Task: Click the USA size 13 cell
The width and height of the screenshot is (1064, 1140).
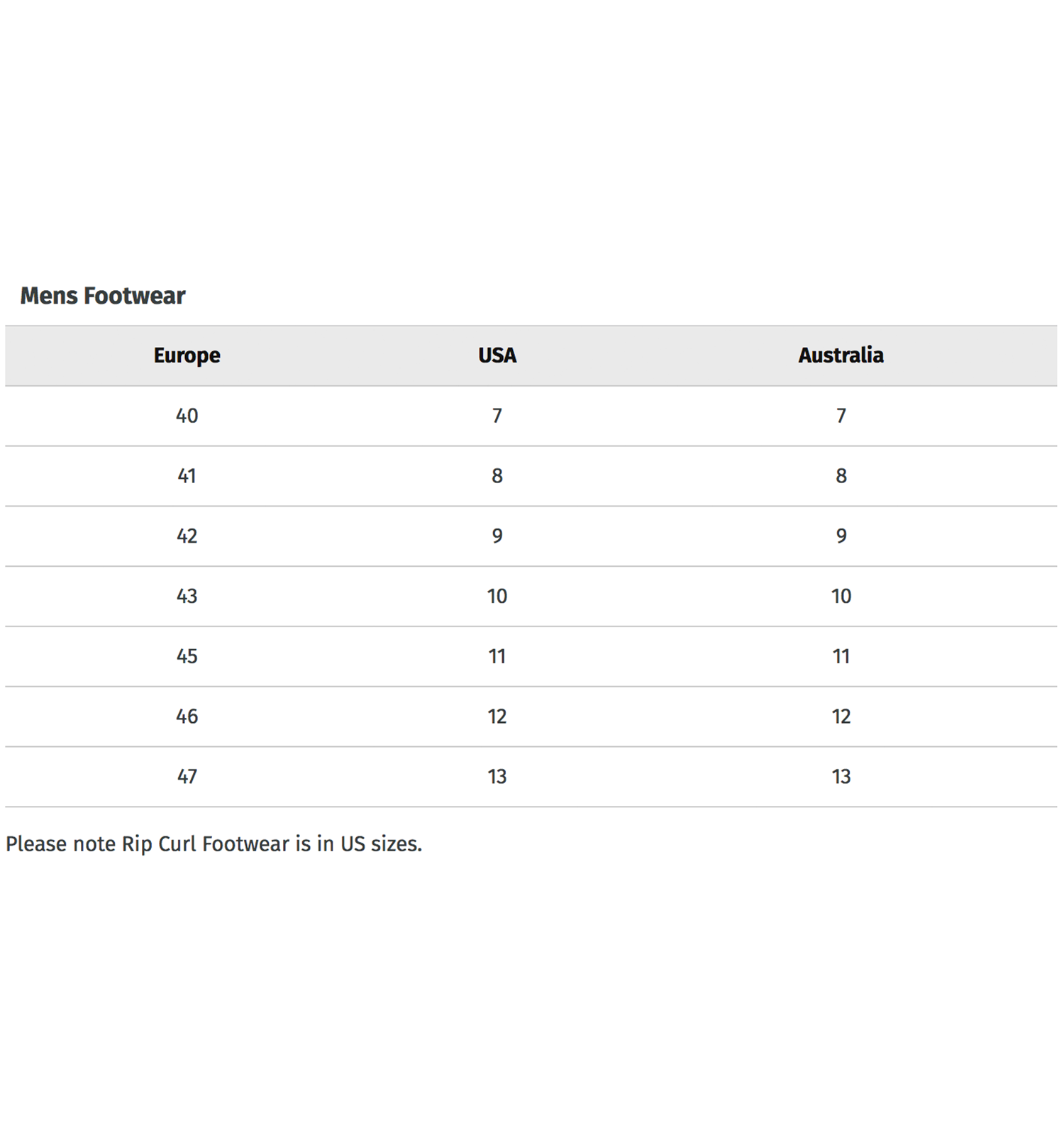Action: coord(497,777)
